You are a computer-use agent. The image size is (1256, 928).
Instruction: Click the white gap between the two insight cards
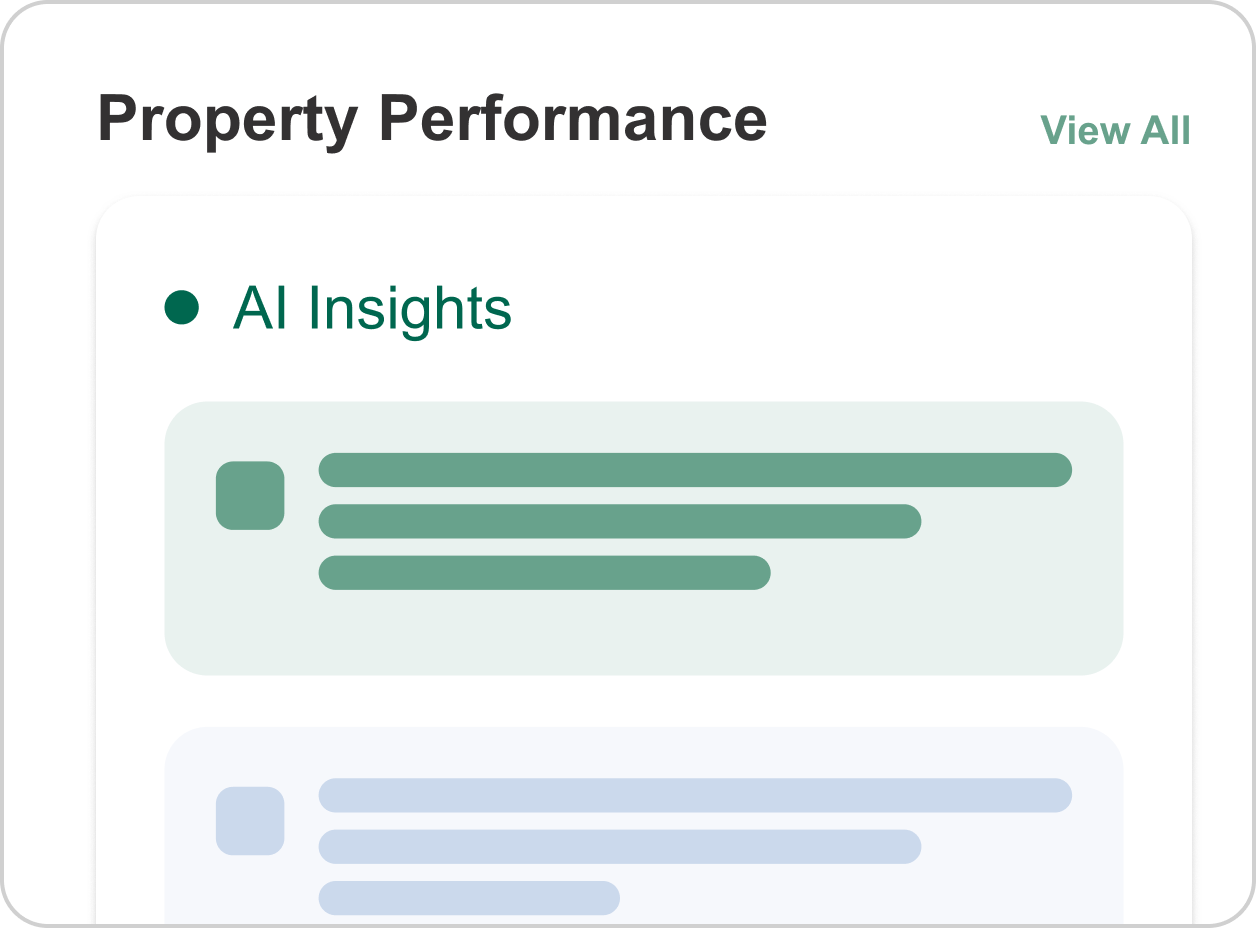(x=643, y=701)
